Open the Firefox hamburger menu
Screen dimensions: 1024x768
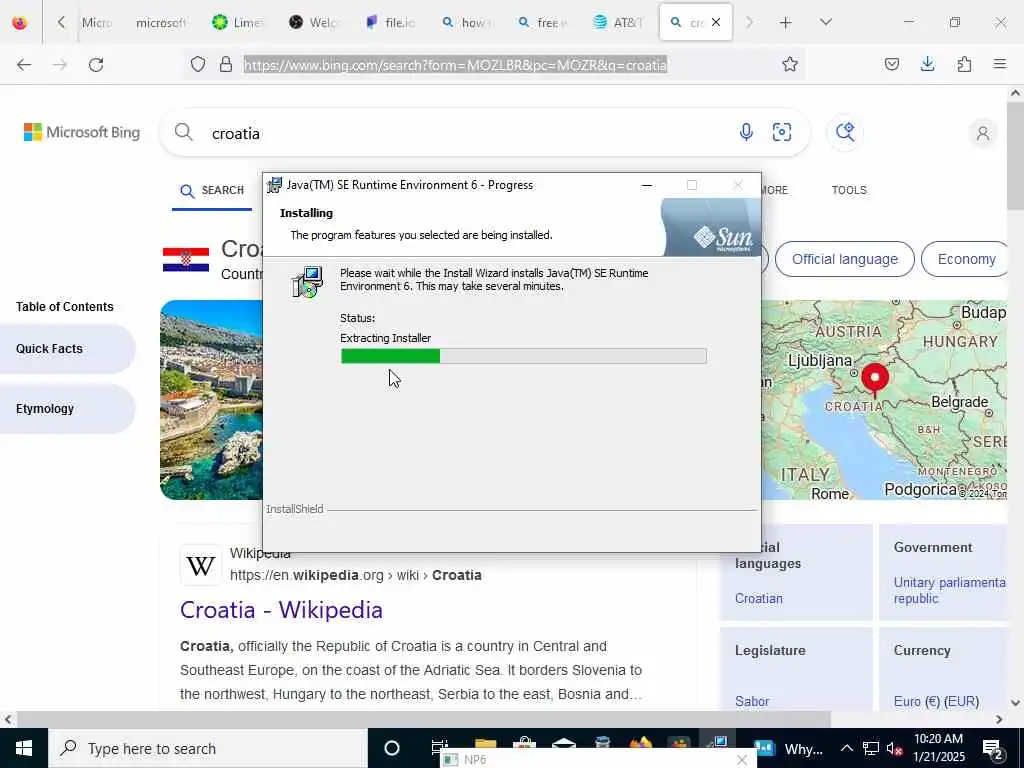[1000, 64]
